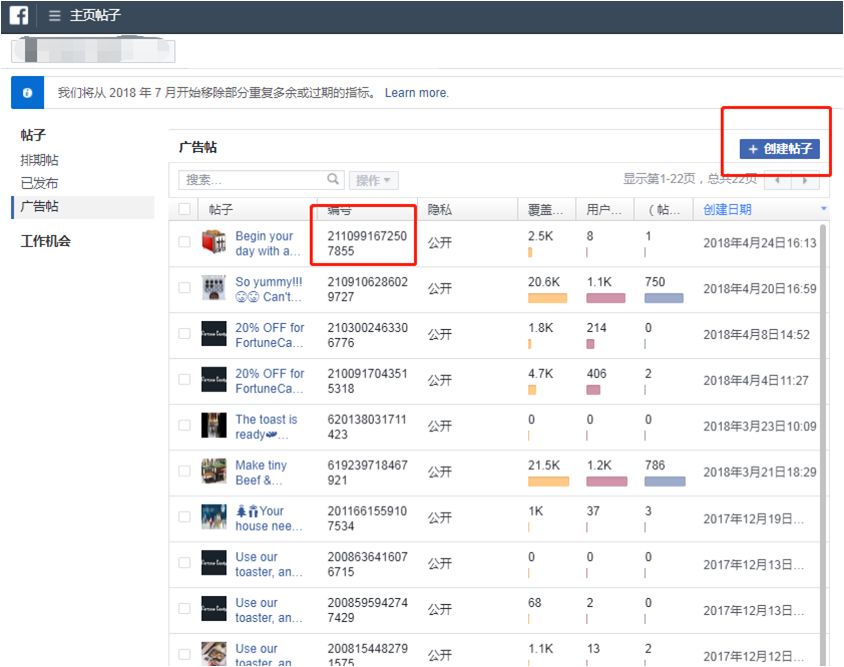Open the "Your house nee..." post link
Screen dimensions: 844x667
pos(269,518)
